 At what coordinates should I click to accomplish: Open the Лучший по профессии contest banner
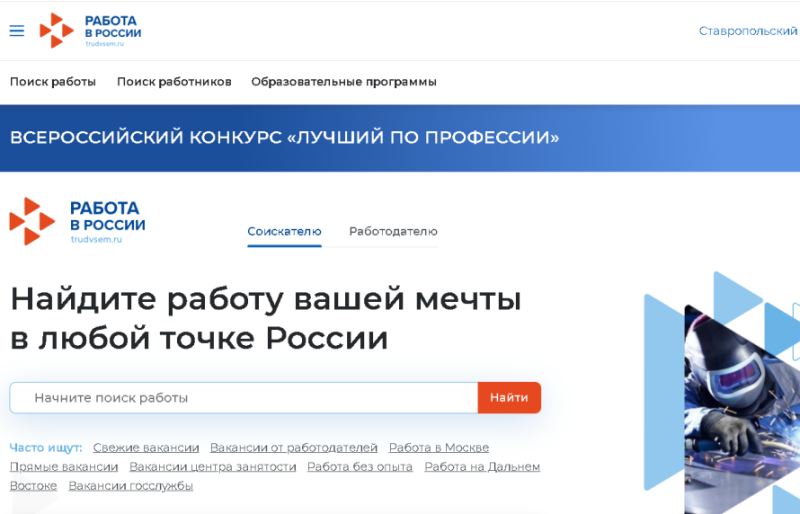[400, 138]
